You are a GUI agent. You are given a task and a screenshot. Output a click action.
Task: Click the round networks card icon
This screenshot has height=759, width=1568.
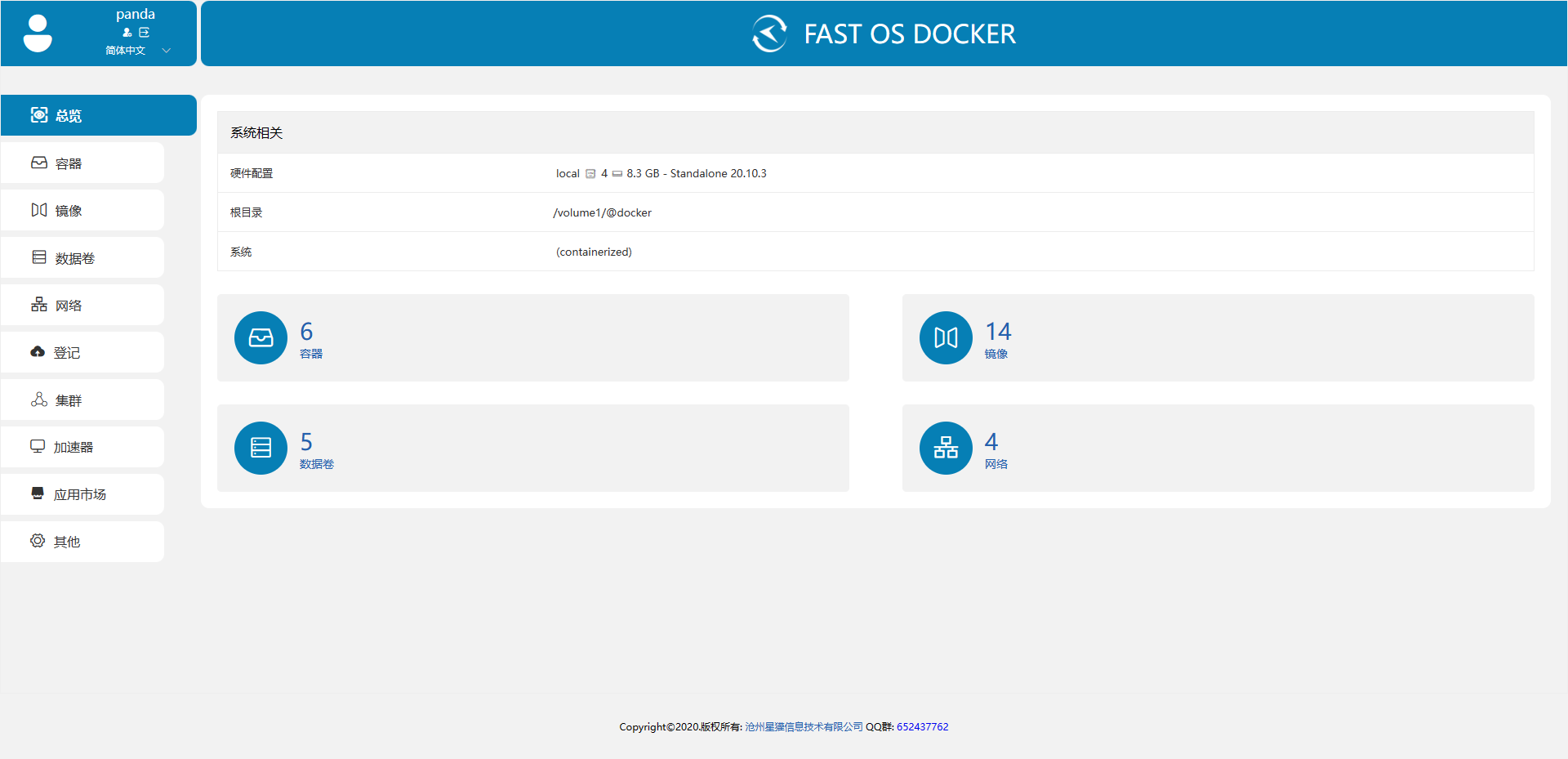(x=946, y=448)
